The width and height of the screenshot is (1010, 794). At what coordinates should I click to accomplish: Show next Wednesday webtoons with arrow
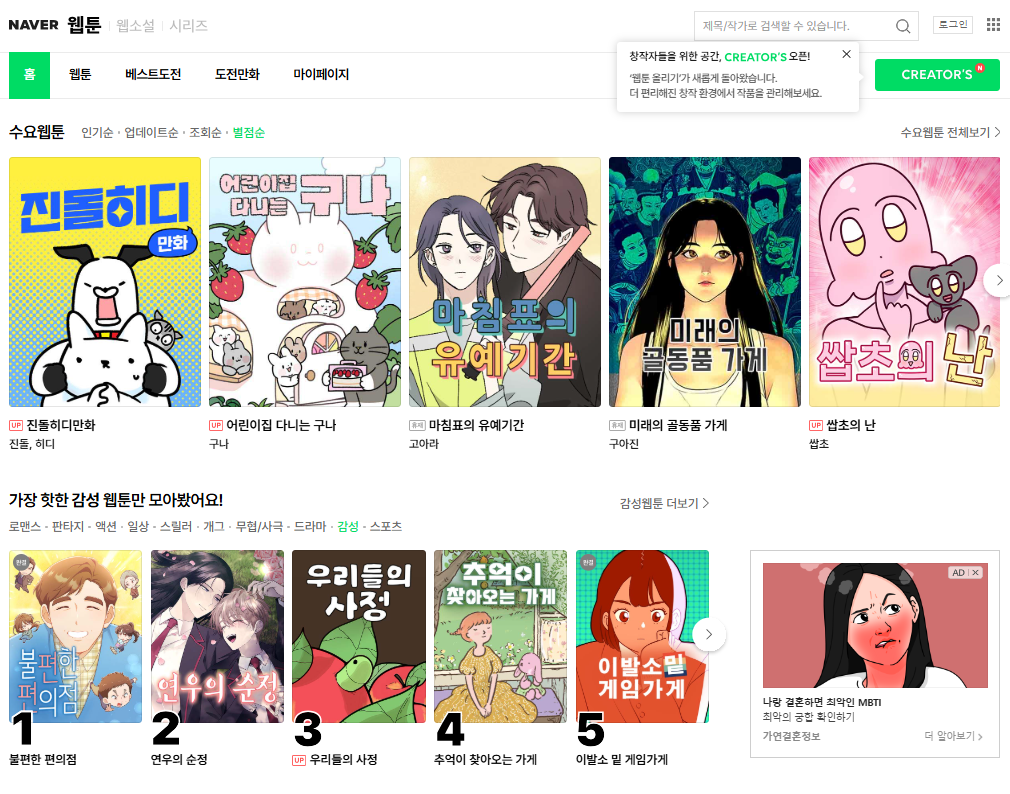tap(998, 280)
